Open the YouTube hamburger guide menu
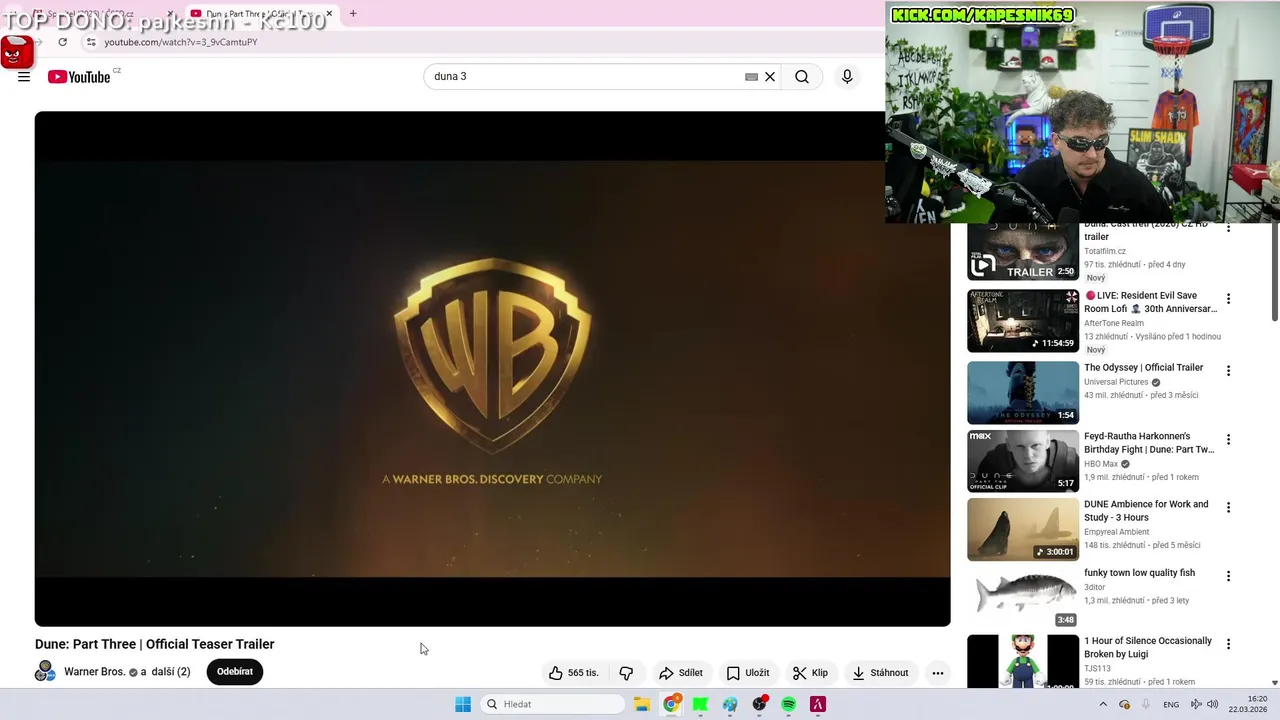Viewport: 1280px width, 720px height. point(24,77)
